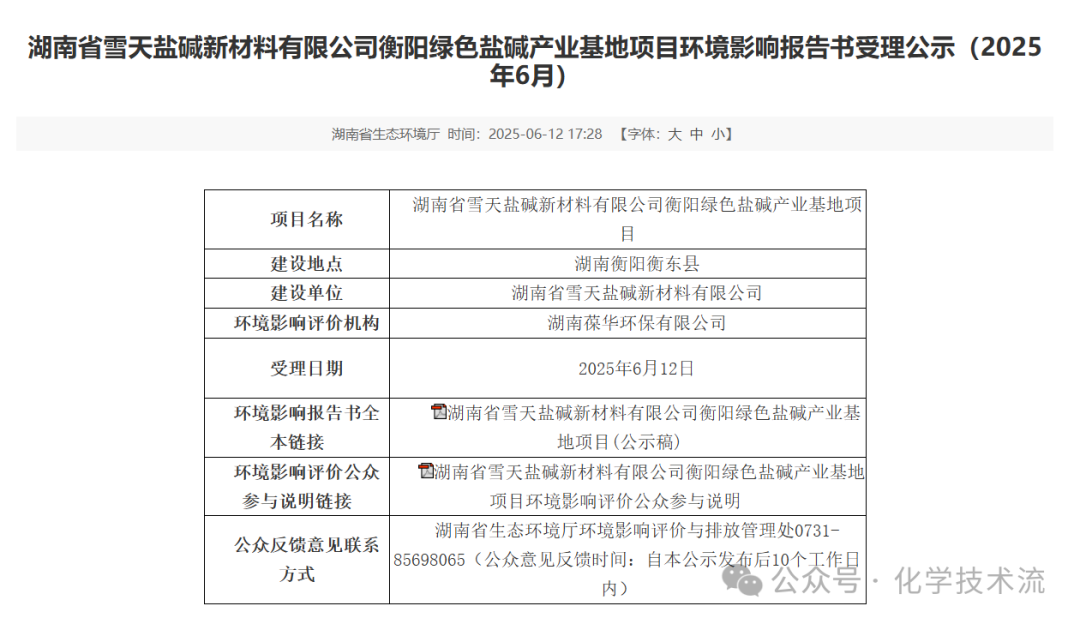
Task: Click contact info cell with phone 0731-85698065
Action: tap(627, 559)
